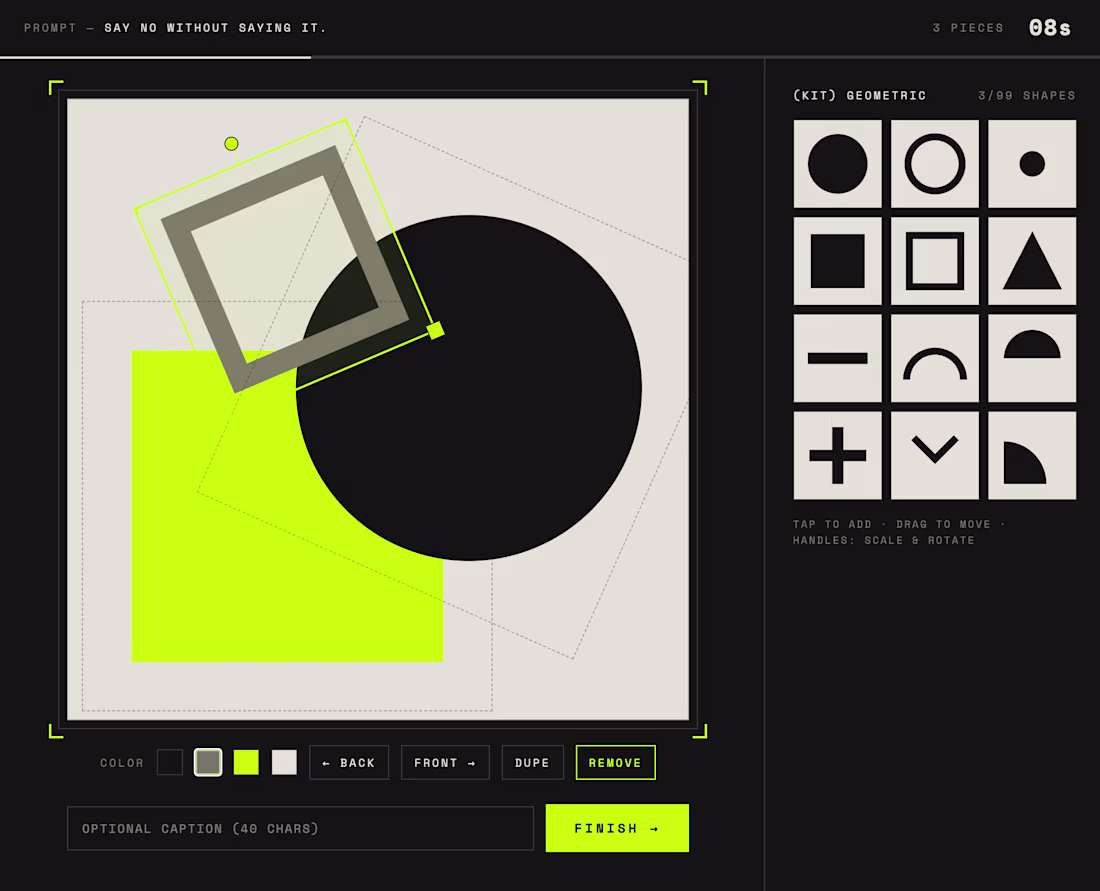Add a triangle shape
This screenshot has width=1100, height=891.
(x=1032, y=261)
